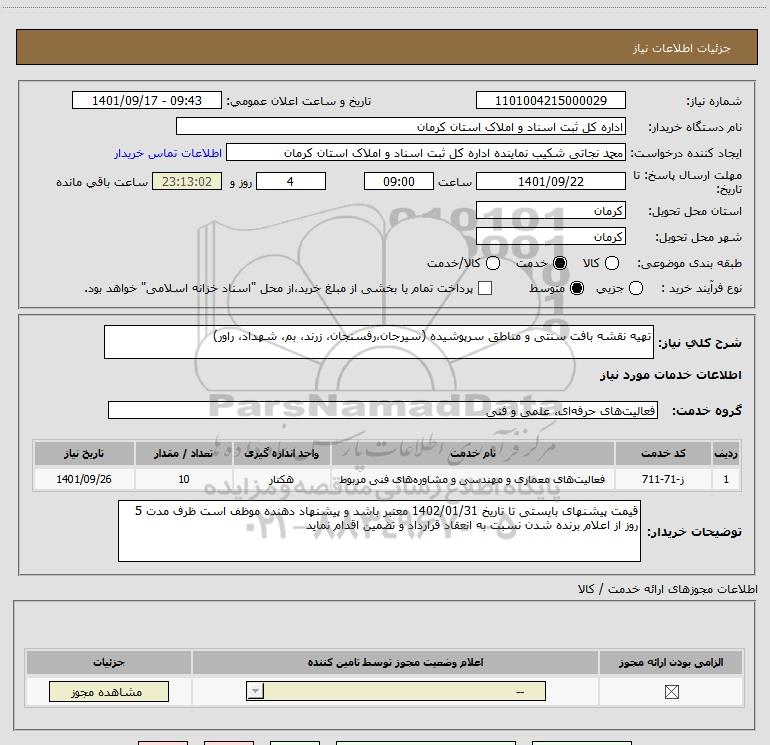Click the announcement date 1401/09/17 field
This screenshot has width=770, height=745.
[x=147, y=100]
